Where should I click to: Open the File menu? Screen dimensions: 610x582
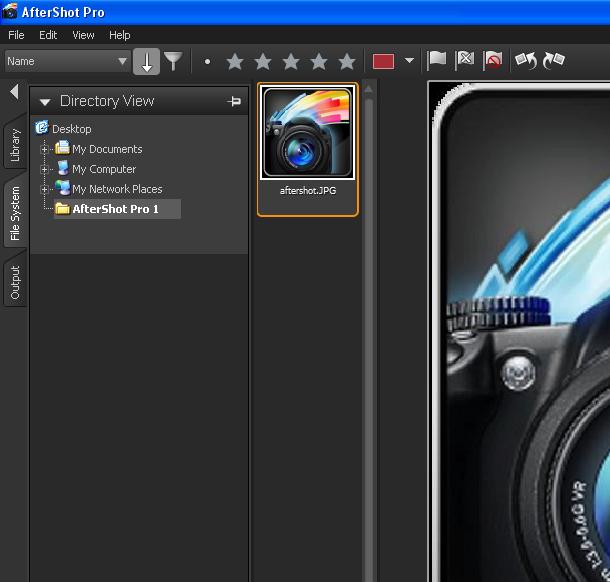tap(16, 35)
